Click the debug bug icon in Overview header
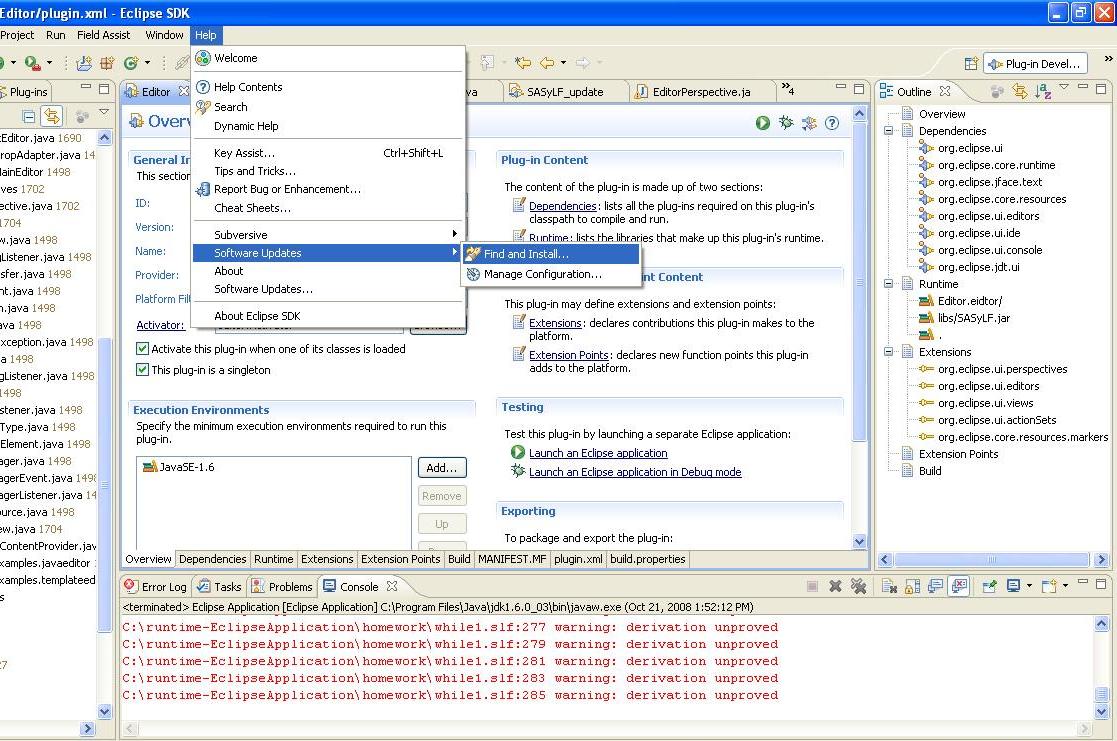This screenshot has height=741, width=1117. (x=786, y=123)
